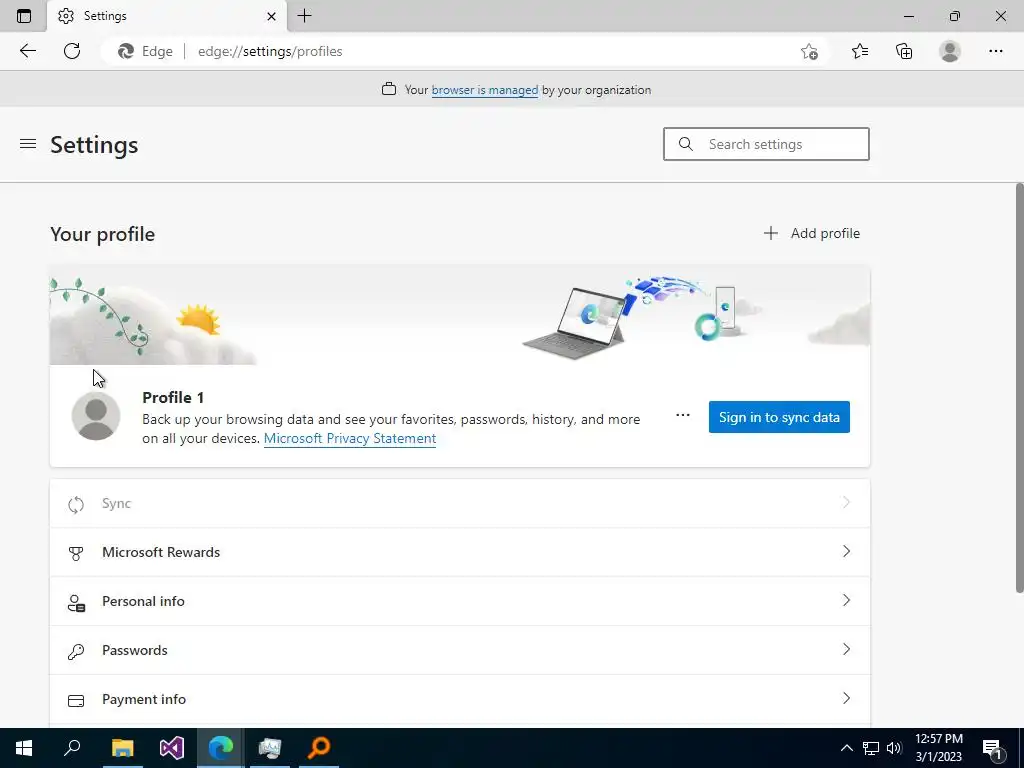1024x768 pixels.
Task: Open the vertical tabs actions menu
Action: click(24, 16)
